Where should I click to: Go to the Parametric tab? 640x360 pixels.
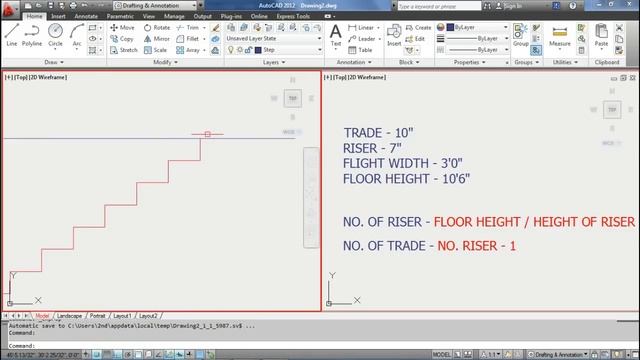pyautogui.click(x=120, y=16)
